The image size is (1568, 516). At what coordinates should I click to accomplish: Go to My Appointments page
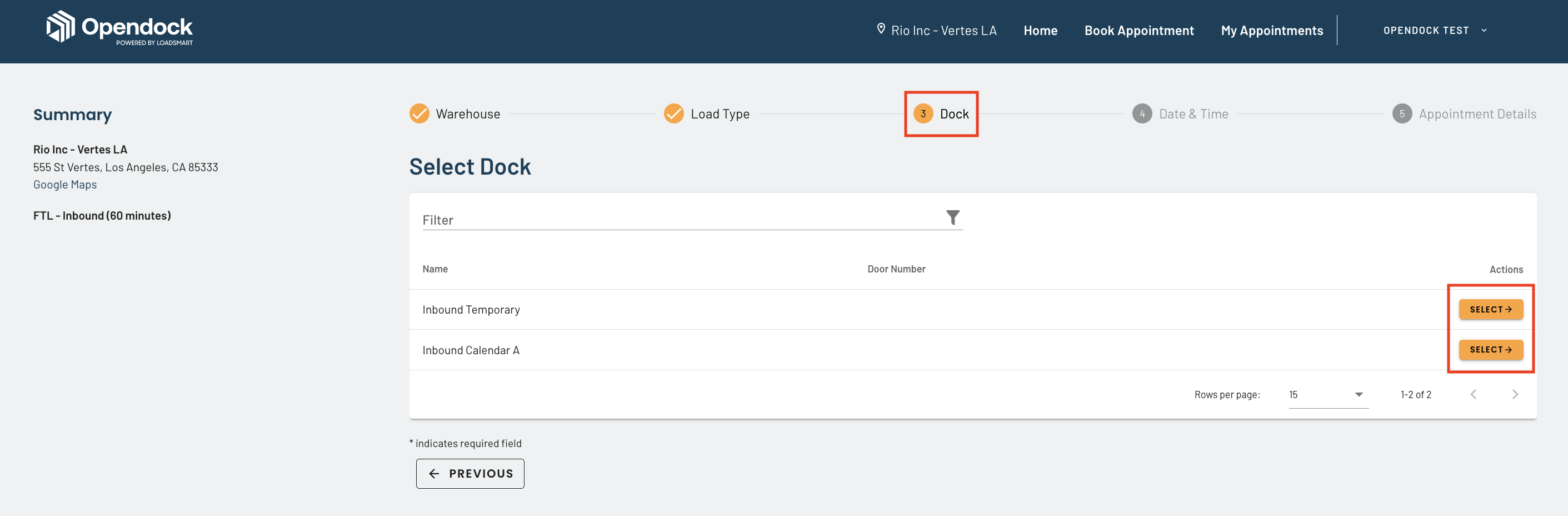pyautogui.click(x=1271, y=31)
